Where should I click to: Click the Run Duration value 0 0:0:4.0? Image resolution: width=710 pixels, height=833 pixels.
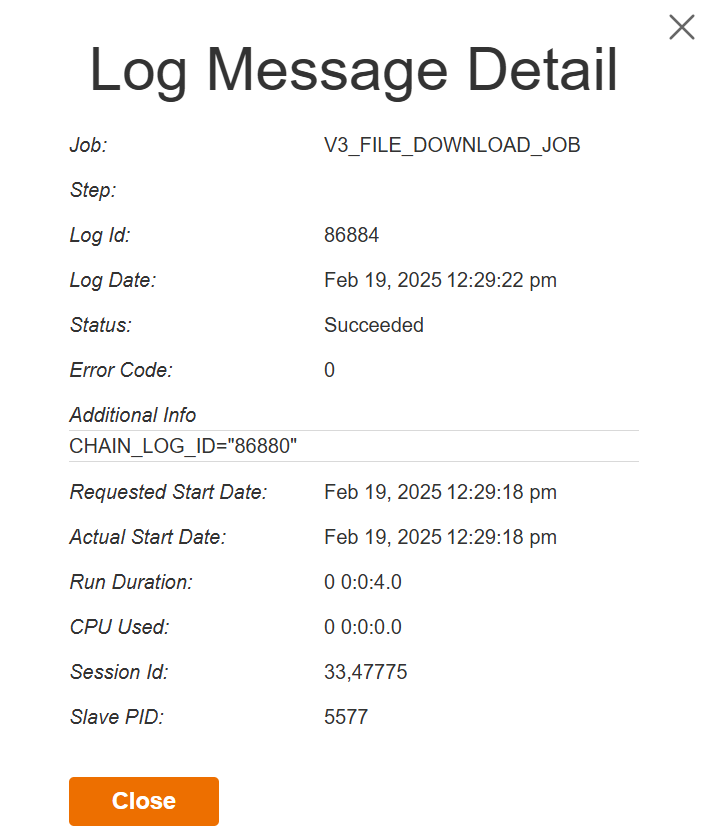363,582
